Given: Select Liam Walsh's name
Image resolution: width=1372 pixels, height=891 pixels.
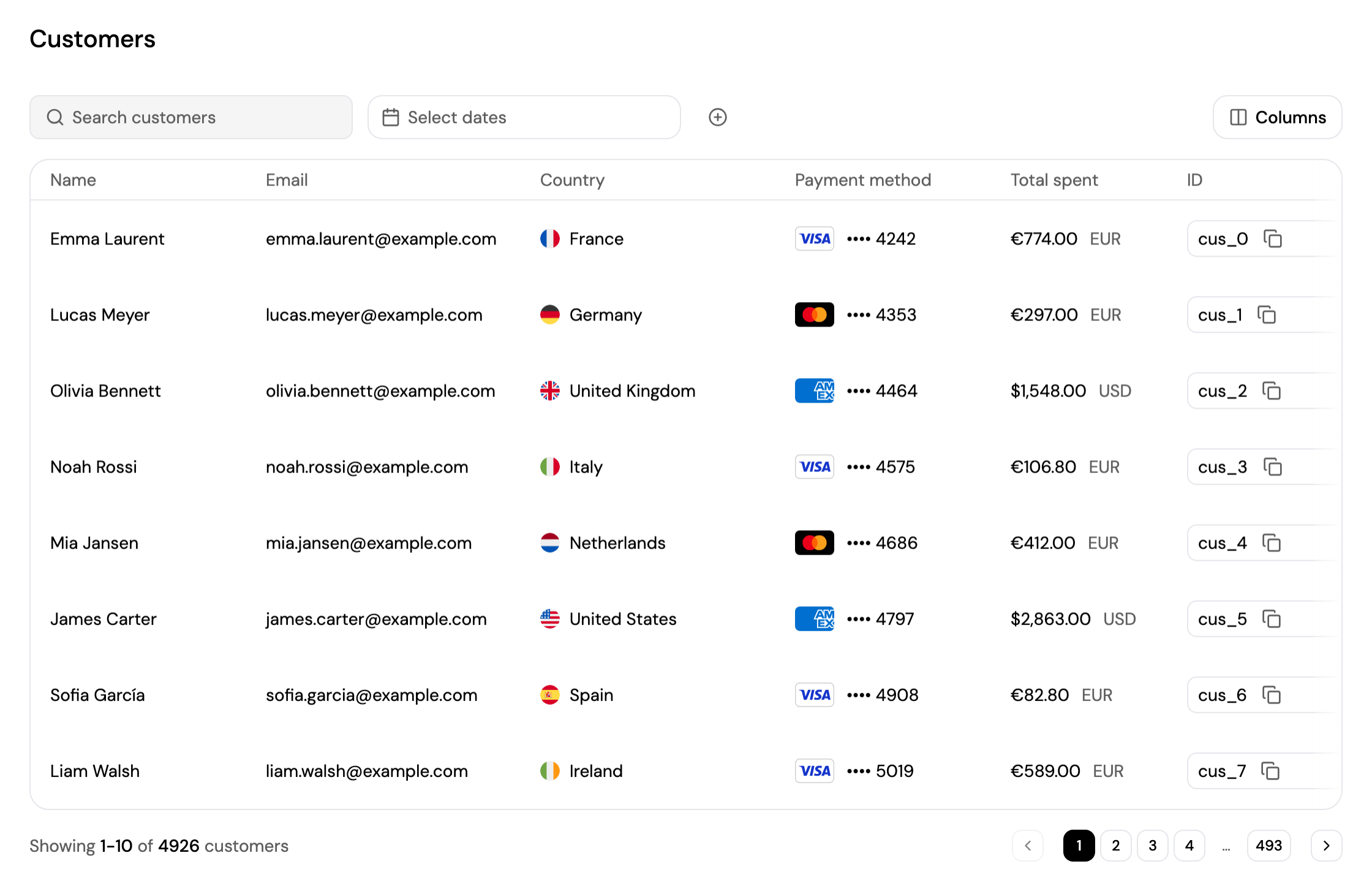Looking at the screenshot, I should (95, 771).
